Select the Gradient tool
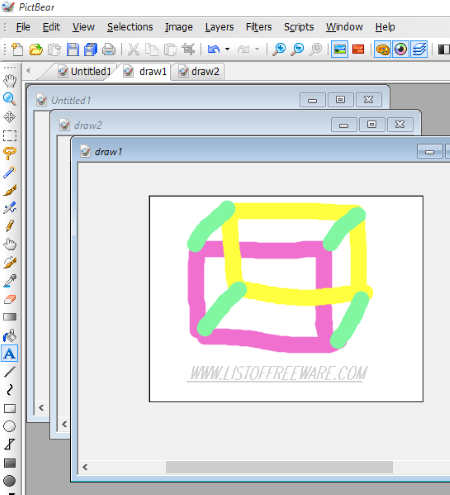 point(9,317)
